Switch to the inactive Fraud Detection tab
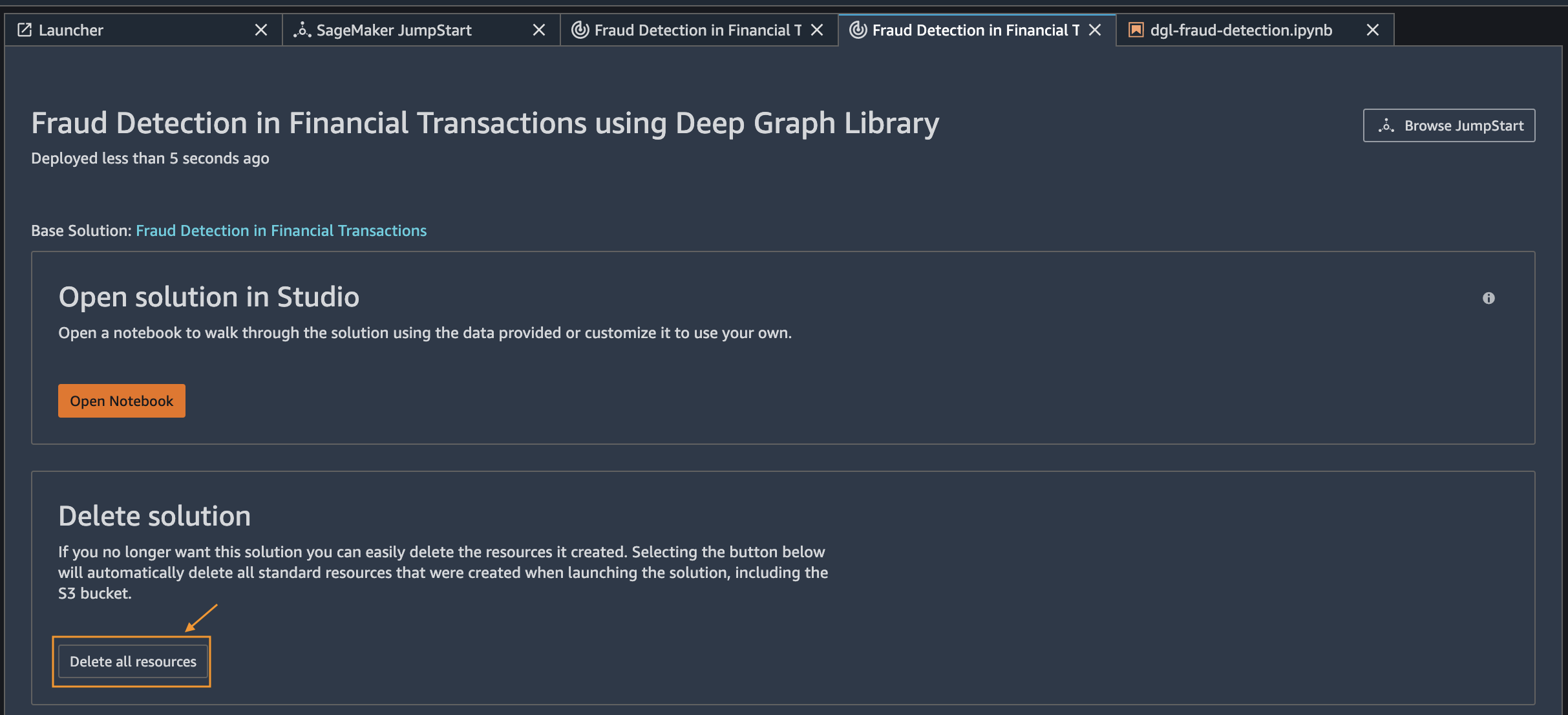 coord(697,30)
